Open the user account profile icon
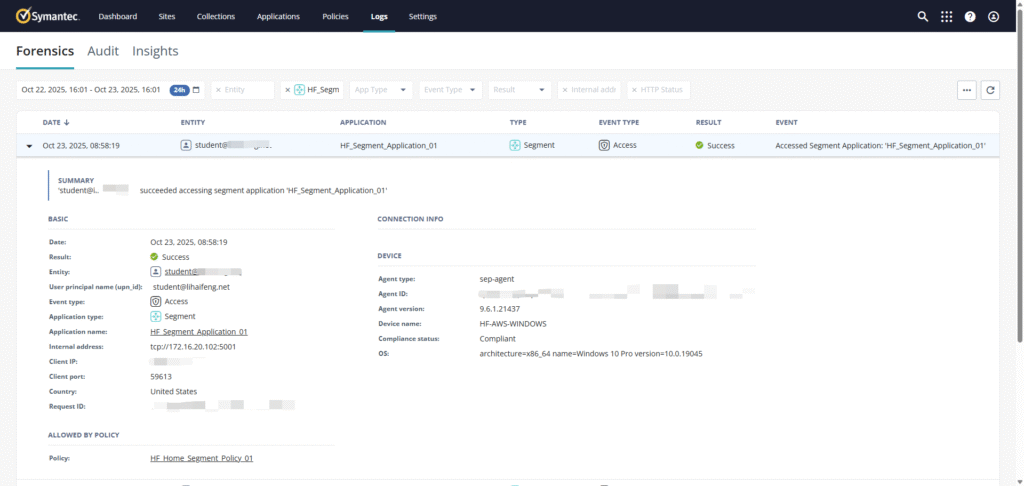The width and height of the screenshot is (1024, 486). (x=993, y=17)
